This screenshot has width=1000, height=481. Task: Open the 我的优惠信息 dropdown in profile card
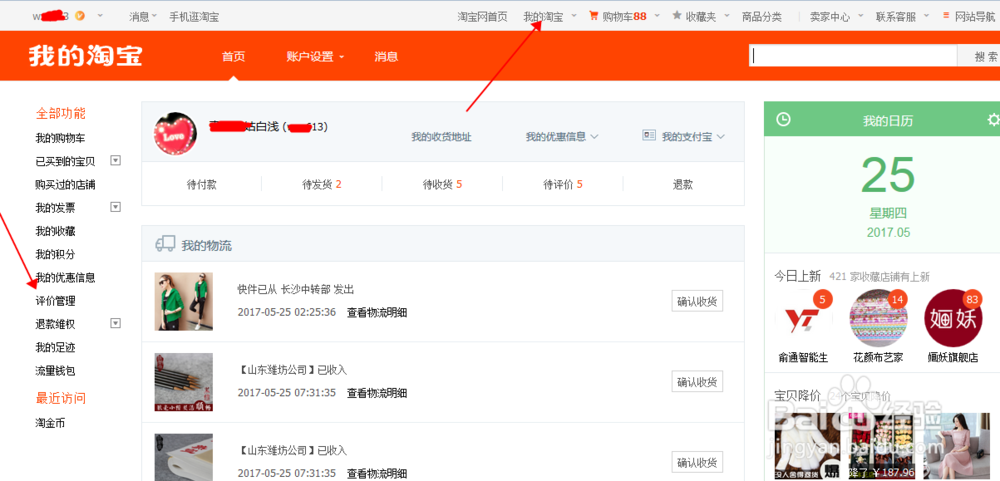pyautogui.click(x=562, y=137)
